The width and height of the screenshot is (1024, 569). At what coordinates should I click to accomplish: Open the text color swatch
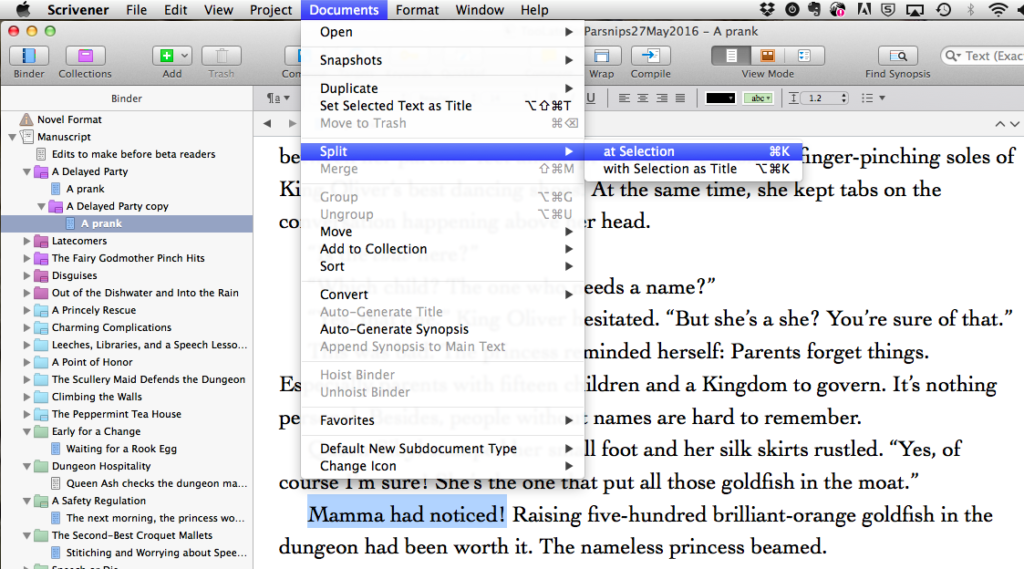click(720, 98)
